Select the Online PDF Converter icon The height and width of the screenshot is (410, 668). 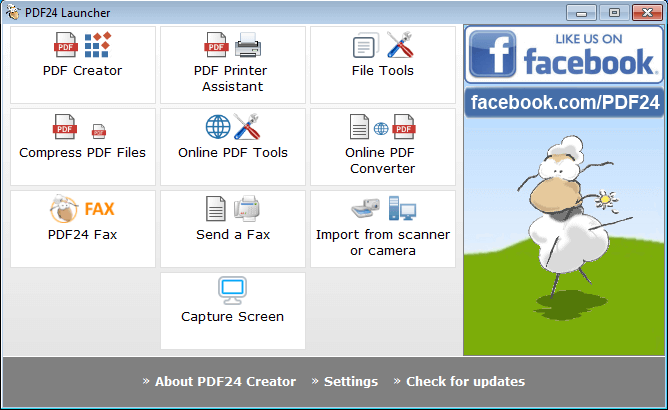[383, 128]
